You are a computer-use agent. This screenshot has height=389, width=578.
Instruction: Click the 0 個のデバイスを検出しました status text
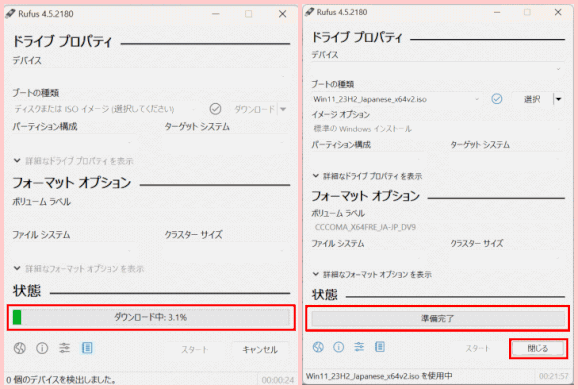(61, 379)
